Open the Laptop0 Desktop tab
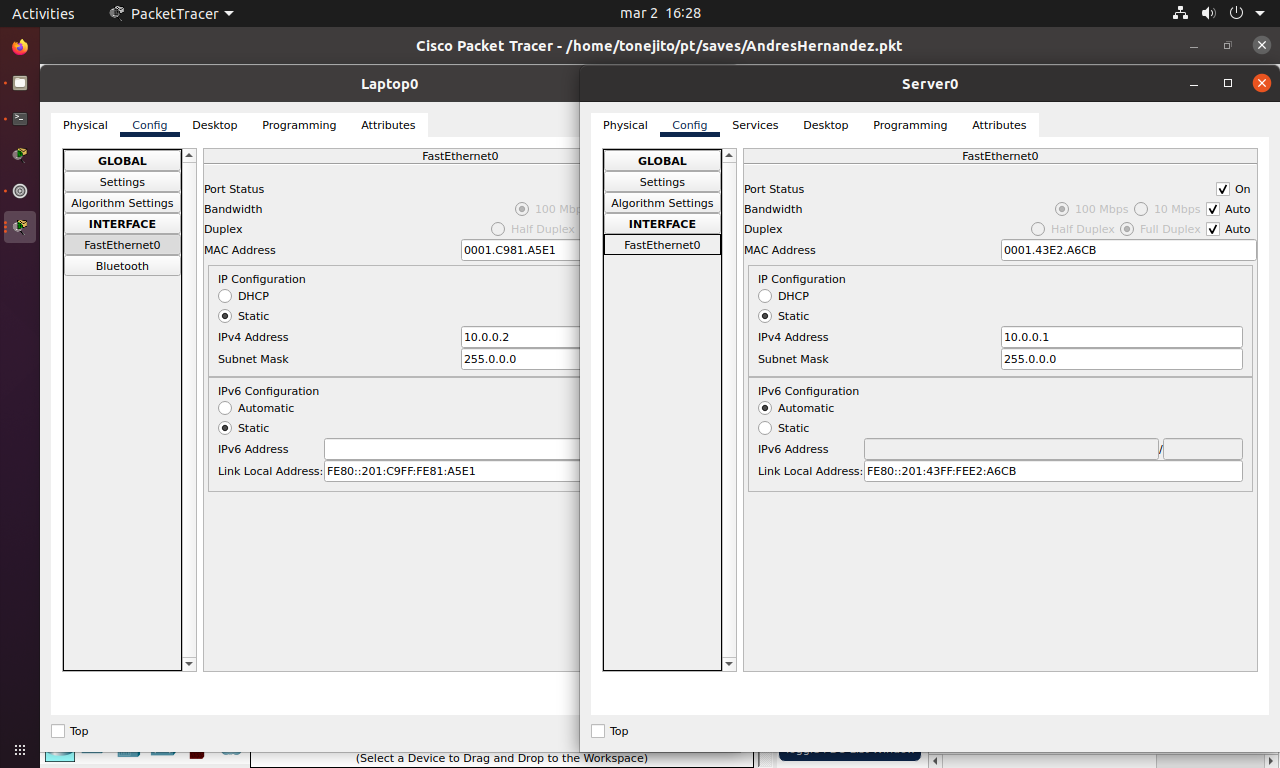The image size is (1280, 768). [x=215, y=125]
